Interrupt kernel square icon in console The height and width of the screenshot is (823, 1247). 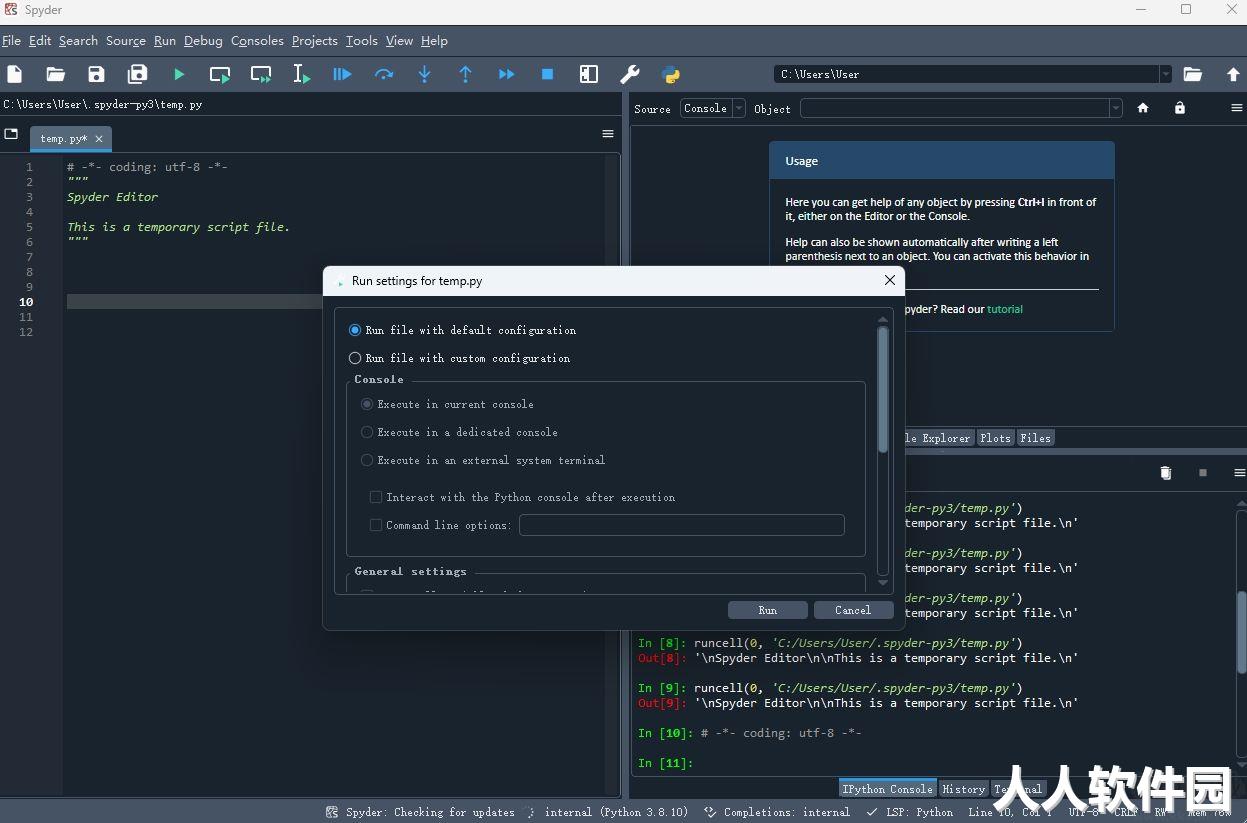point(1203,473)
